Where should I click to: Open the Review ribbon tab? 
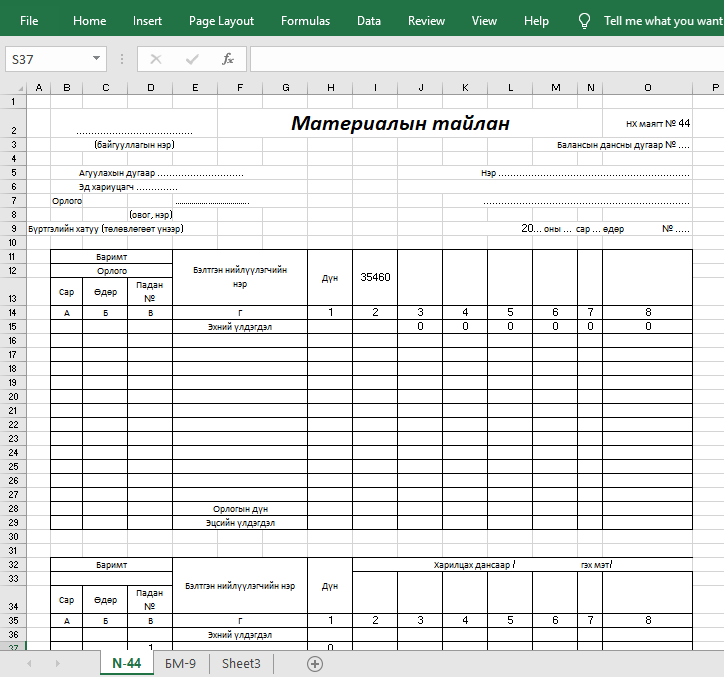coord(426,21)
